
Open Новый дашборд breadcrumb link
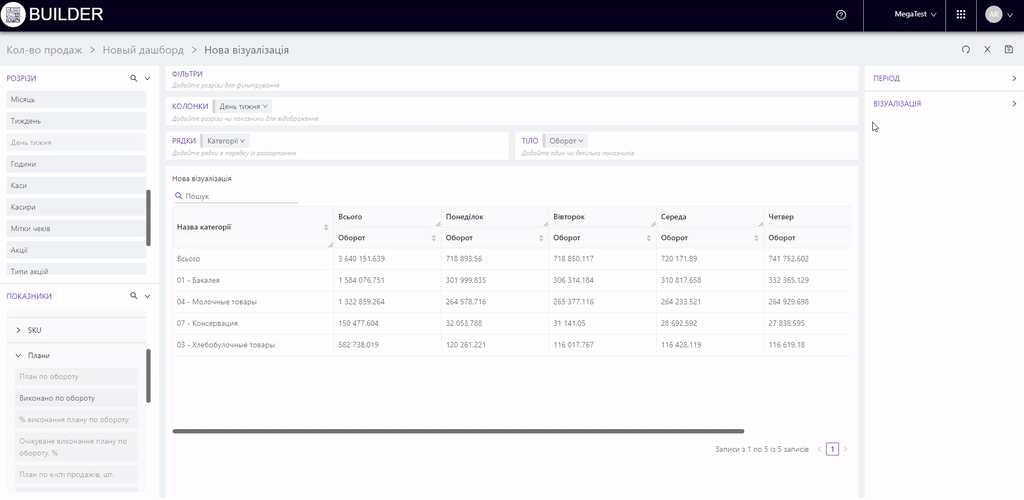pyautogui.click(x=143, y=49)
